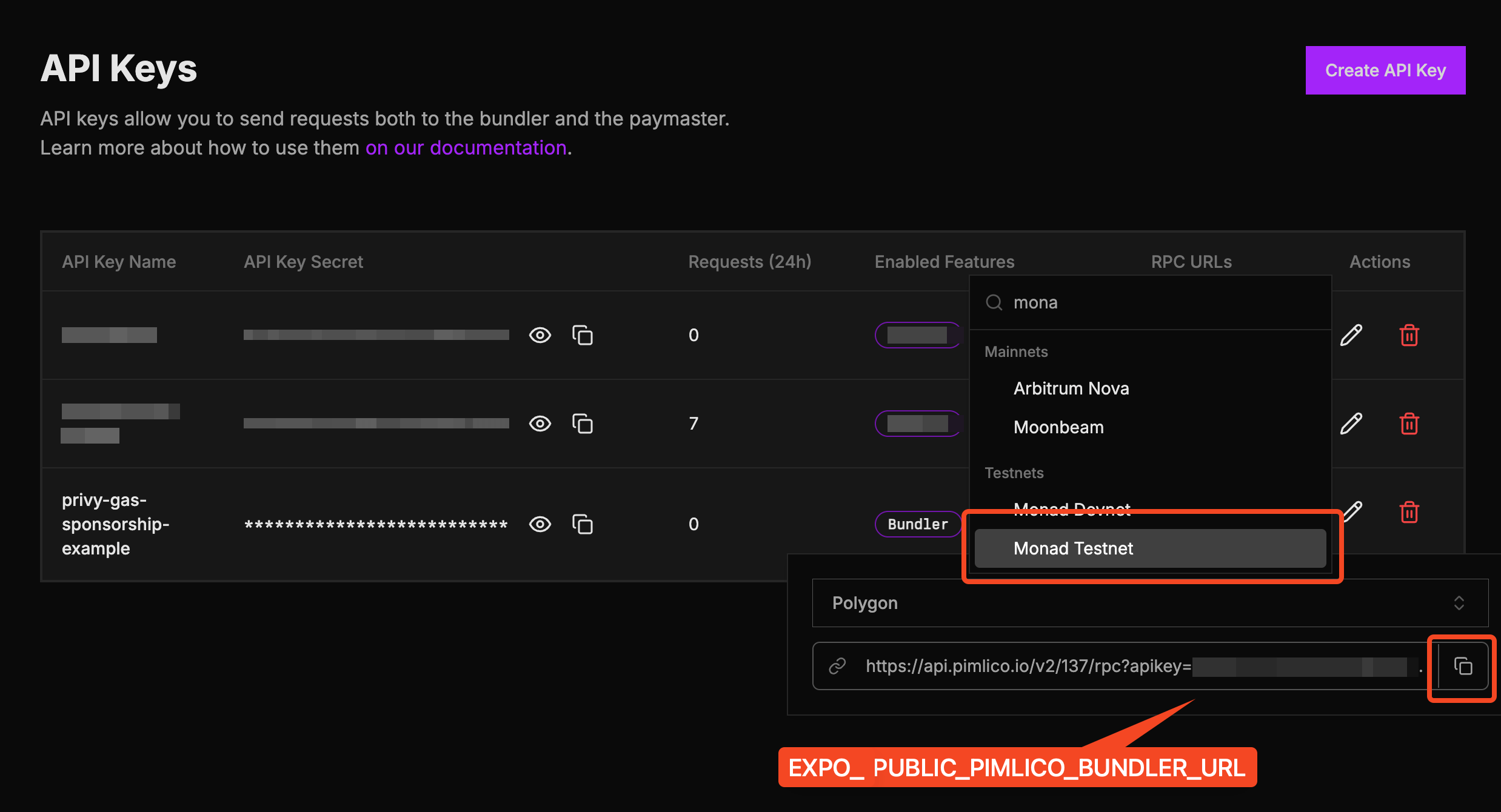Edit the second API key row
1501x812 pixels.
(x=1351, y=424)
